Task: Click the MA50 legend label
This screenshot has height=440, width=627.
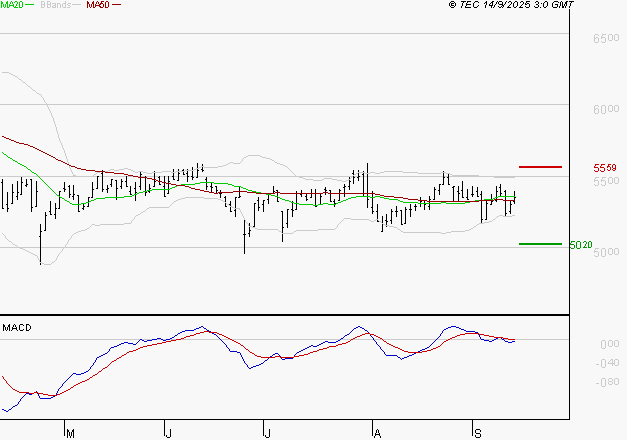Action: [97, 6]
